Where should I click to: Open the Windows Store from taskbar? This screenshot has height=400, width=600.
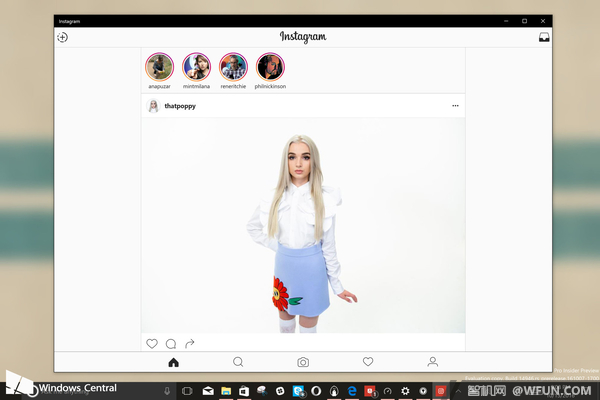coord(244,391)
